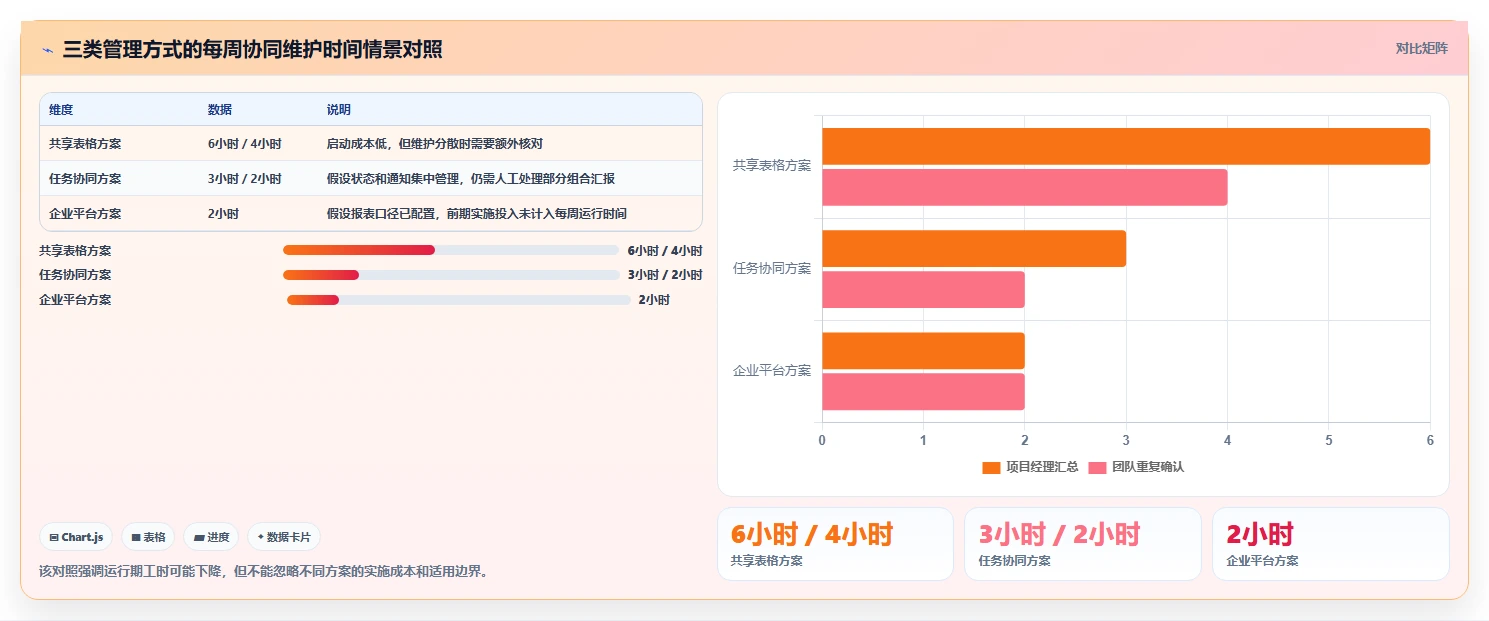
Task: Click the 进度 tag chip
Action: [211, 537]
